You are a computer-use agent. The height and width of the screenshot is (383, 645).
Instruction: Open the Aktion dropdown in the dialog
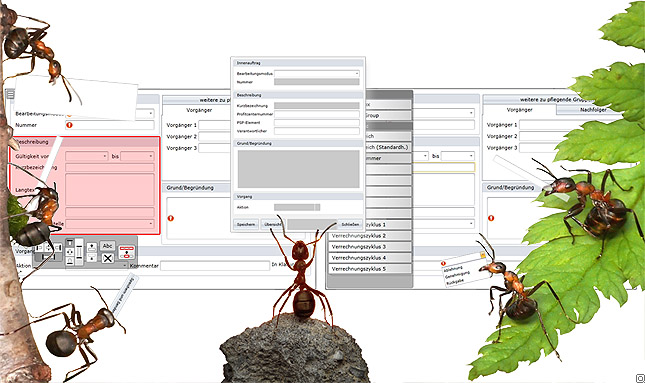pos(297,207)
